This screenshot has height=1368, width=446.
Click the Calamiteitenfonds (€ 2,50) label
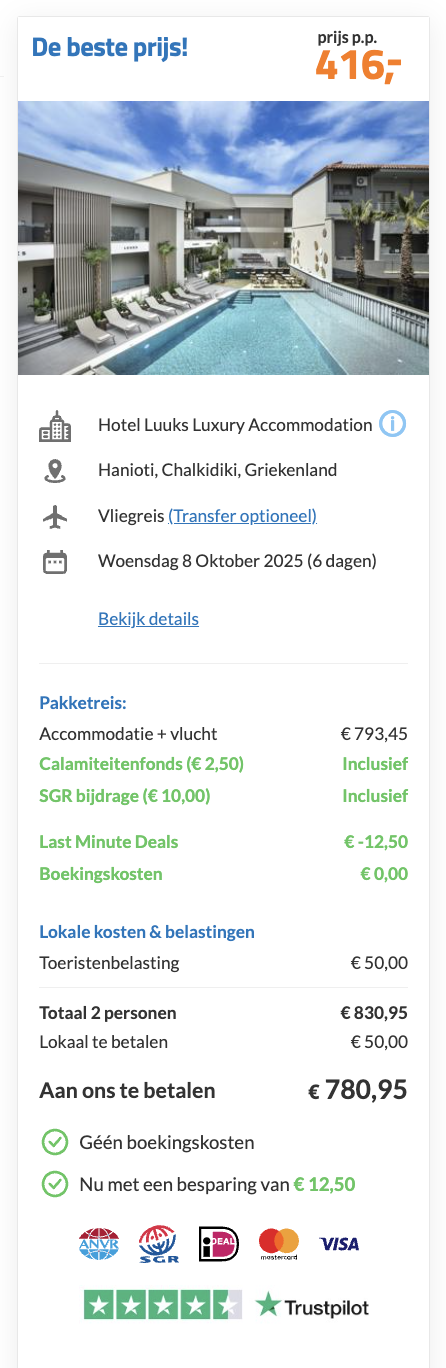pos(141,764)
